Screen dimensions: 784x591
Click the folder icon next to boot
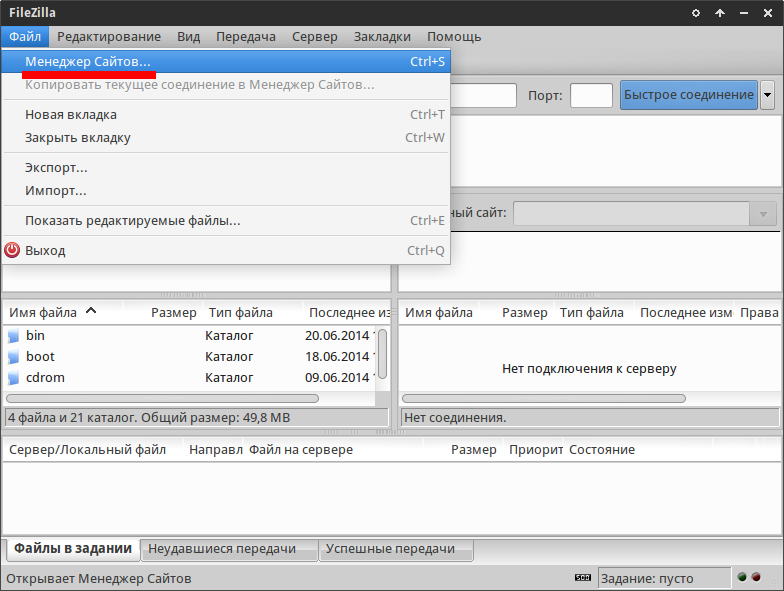14,357
